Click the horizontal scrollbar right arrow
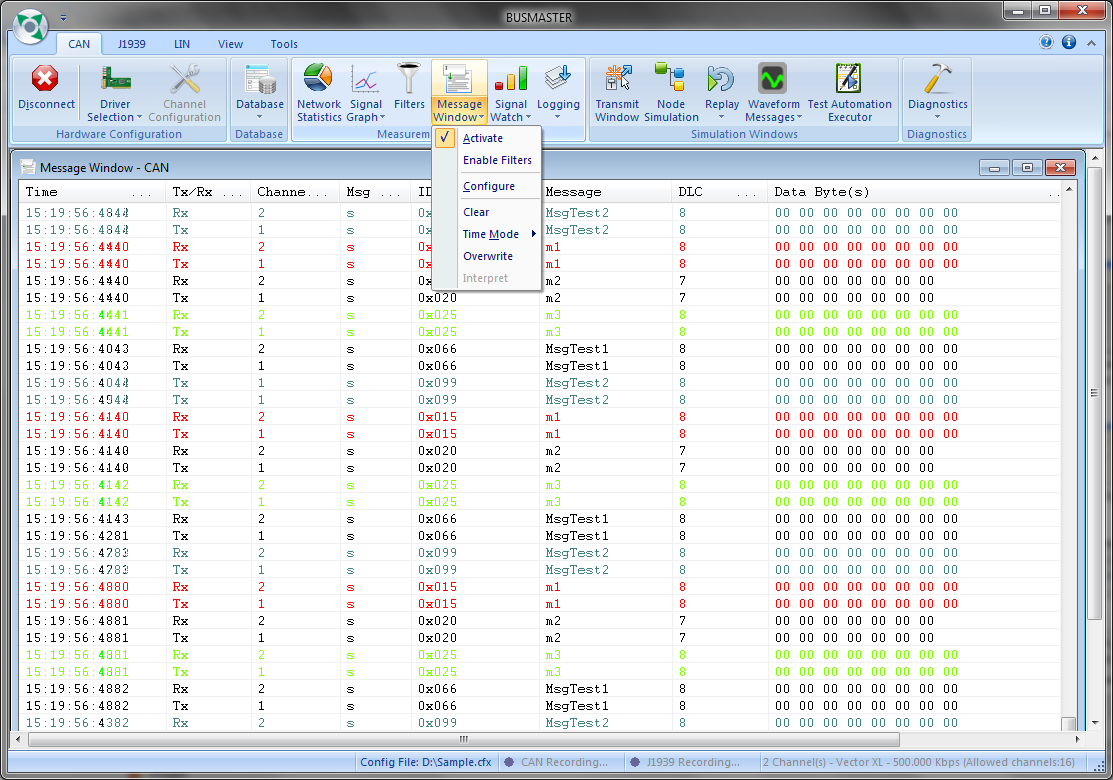This screenshot has height=780, width=1113. (x=1077, y=740)
